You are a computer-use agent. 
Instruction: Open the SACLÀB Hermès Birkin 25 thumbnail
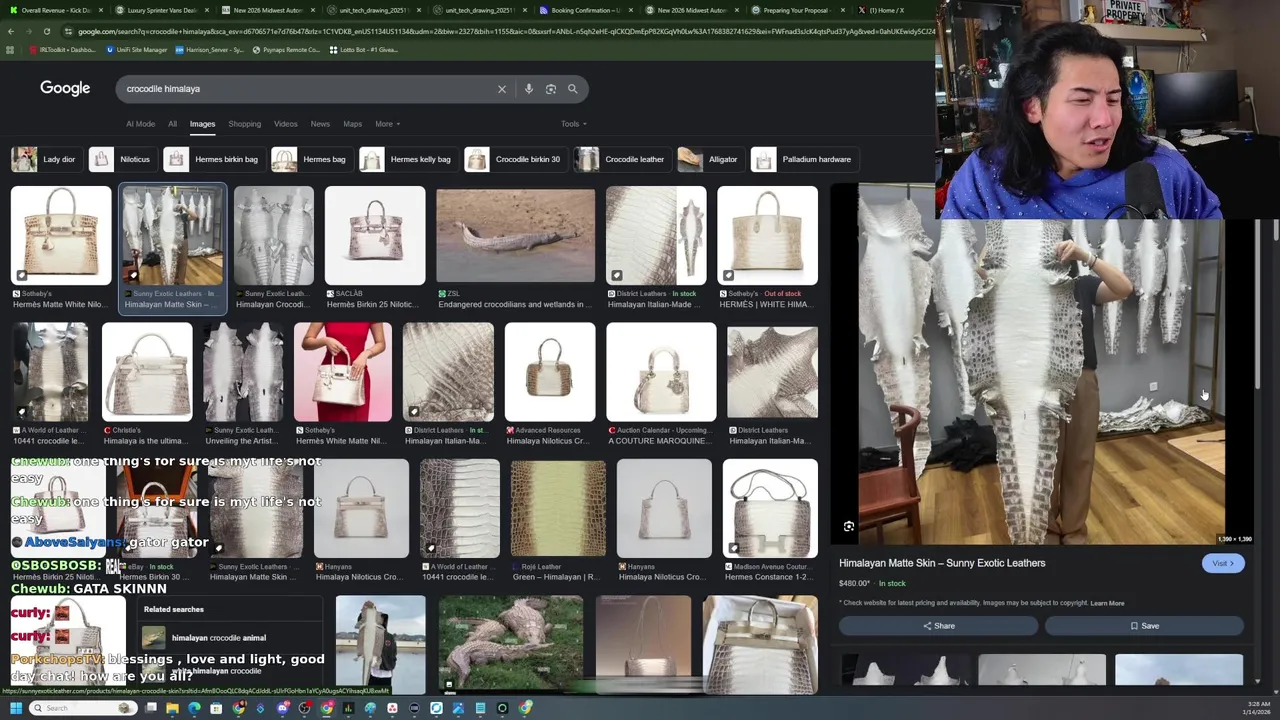[x=374, y=235]
